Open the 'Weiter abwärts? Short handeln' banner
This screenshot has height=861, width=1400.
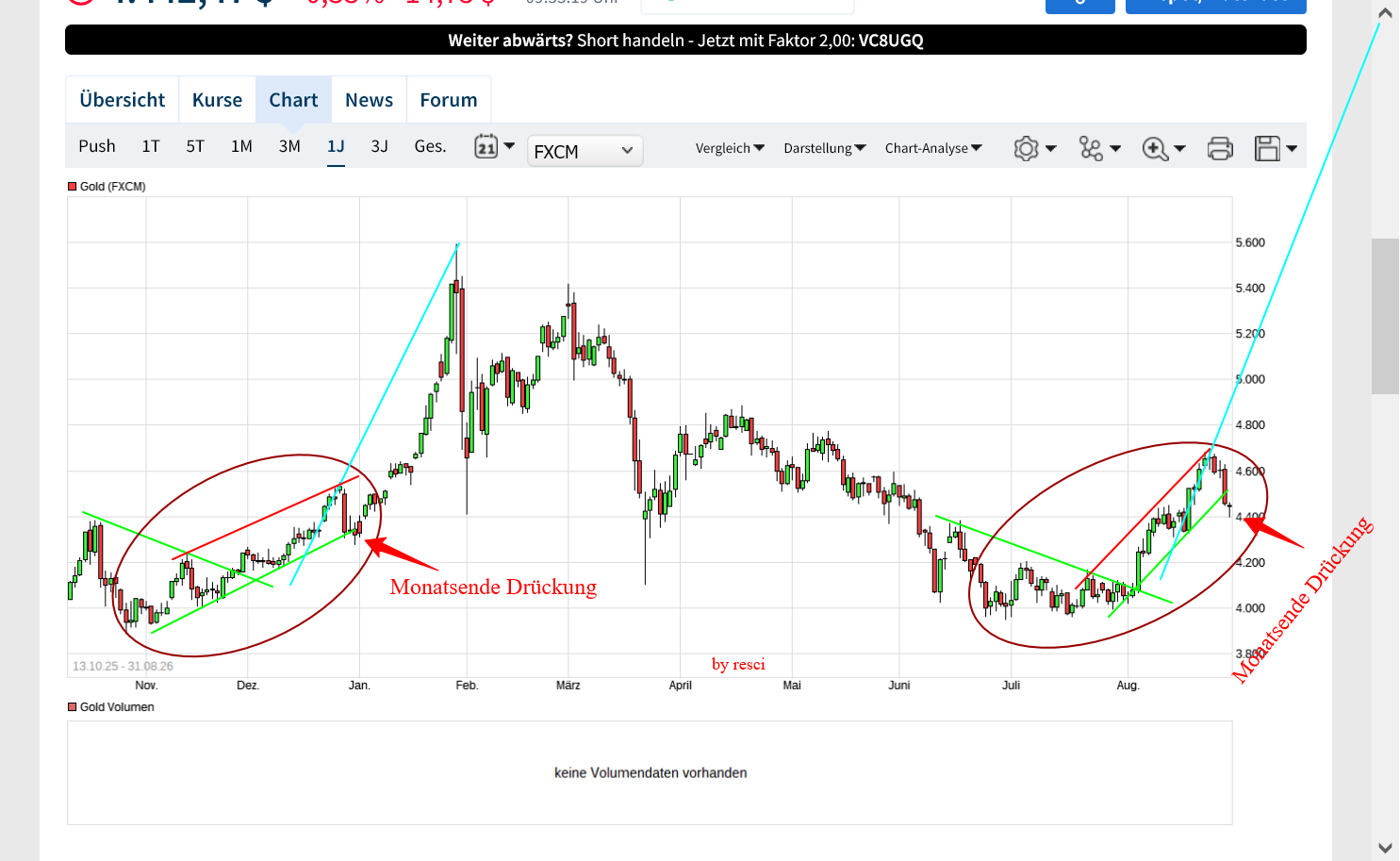(x=685, y=41)
